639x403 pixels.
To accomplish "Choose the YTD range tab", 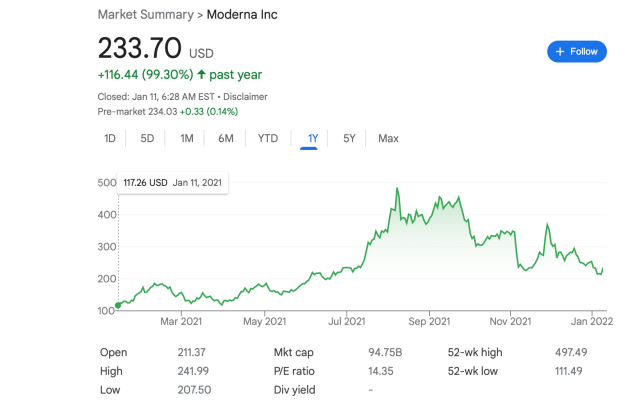I will pos(268,138).
